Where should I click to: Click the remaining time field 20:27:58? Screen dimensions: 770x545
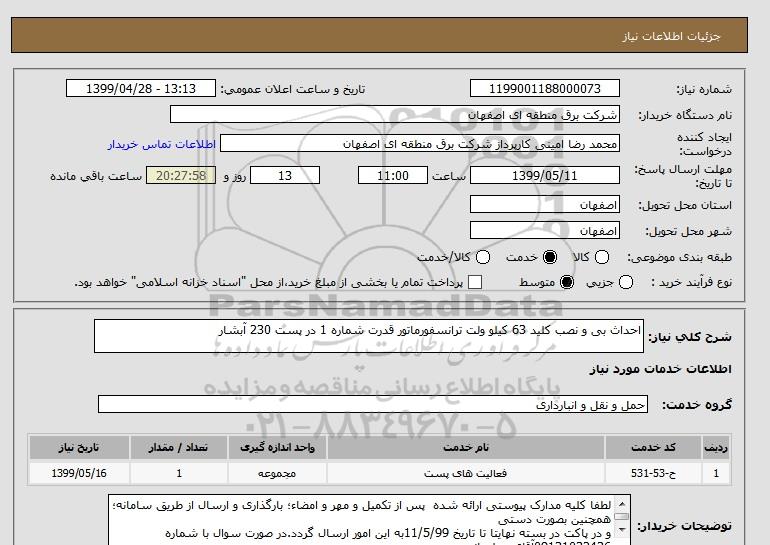coord(181,175)
